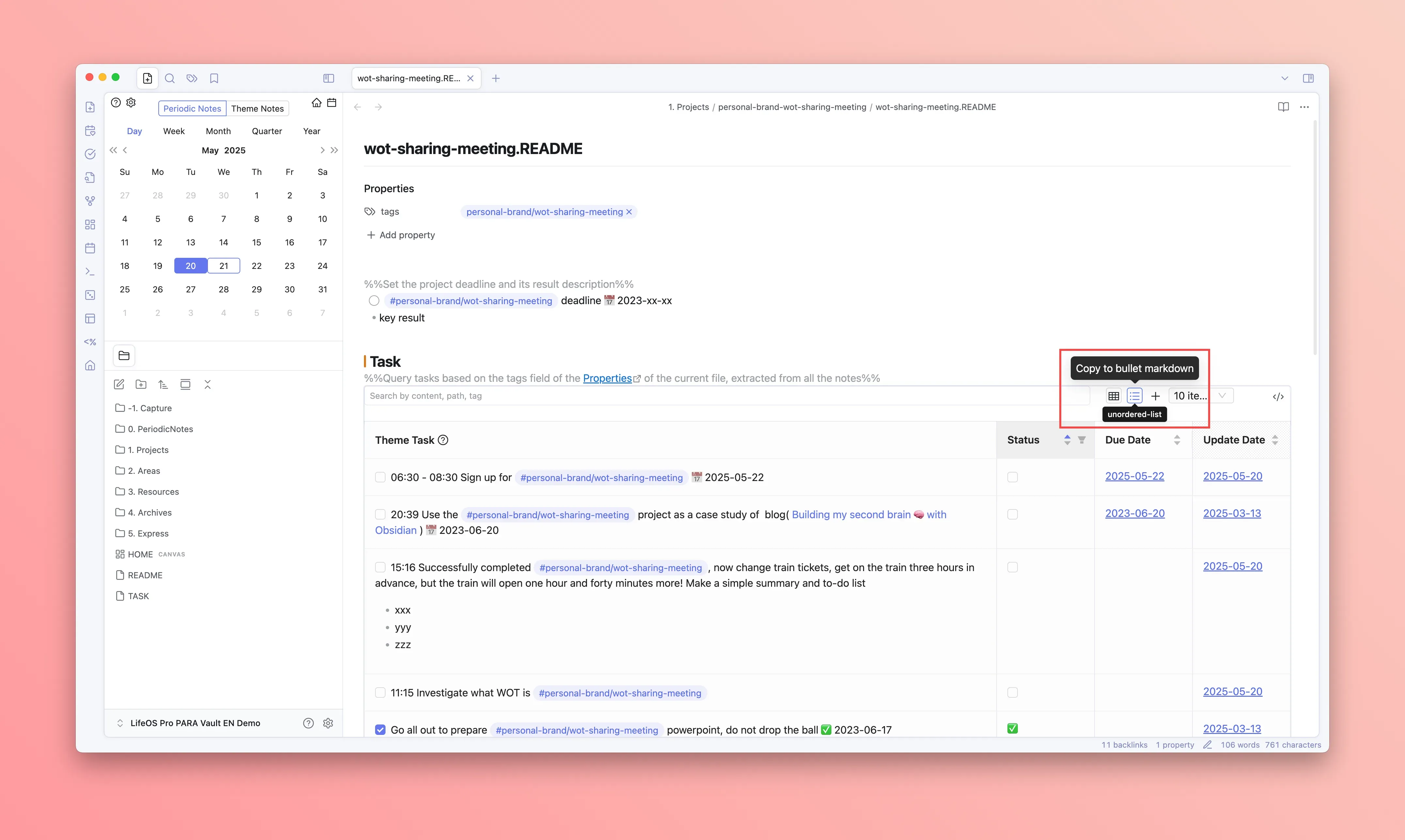Viewport: 1405px width, 840px height.
Task: Click the new folder icon in file explorer
Action: [141, 384]
